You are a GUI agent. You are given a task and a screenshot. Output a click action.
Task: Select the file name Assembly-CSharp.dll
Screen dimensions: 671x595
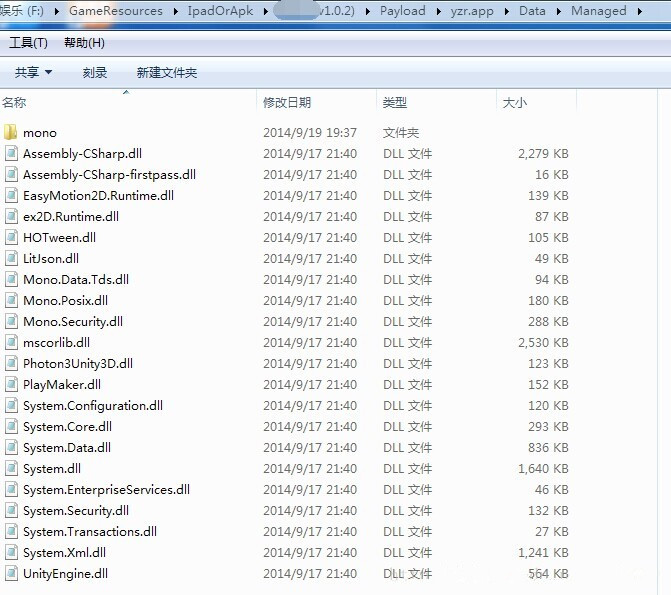pos(82,153)
